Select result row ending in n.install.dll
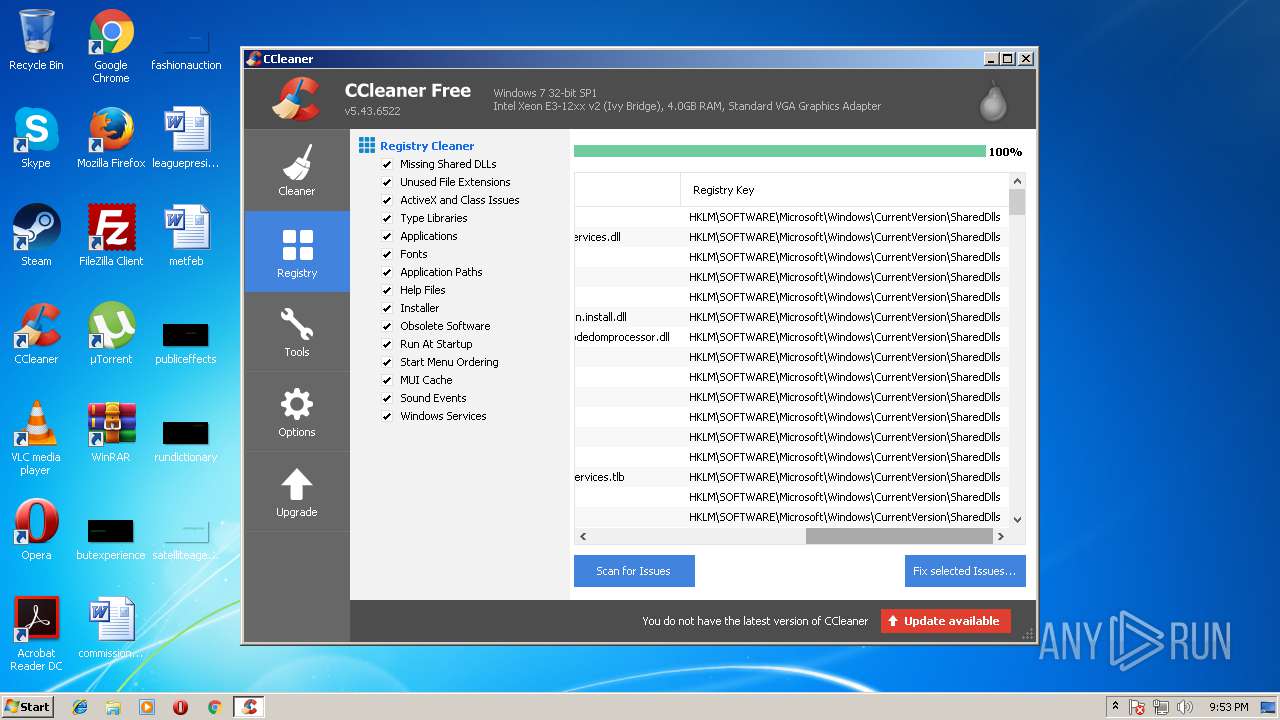 click(792, 317)
